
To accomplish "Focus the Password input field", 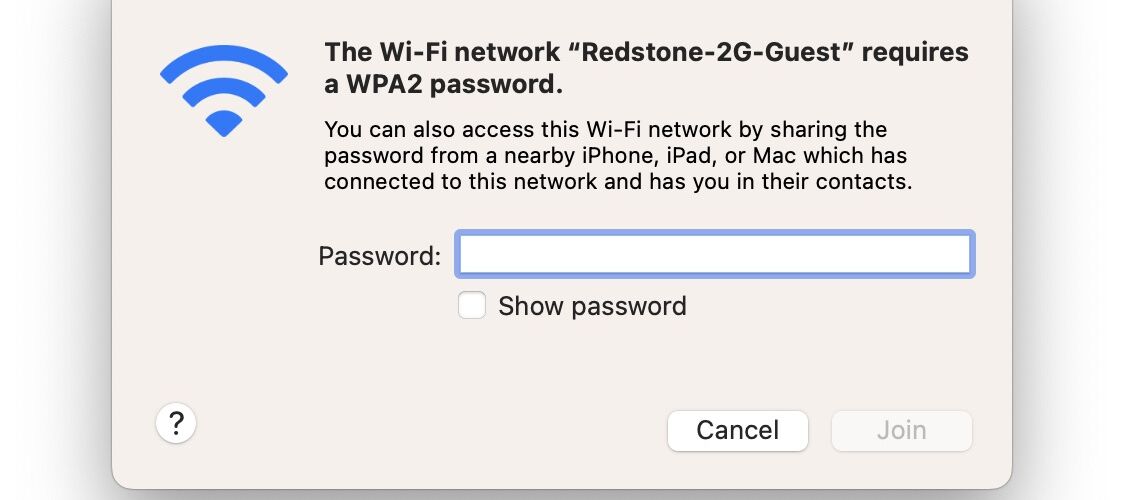I will [715, 254].
